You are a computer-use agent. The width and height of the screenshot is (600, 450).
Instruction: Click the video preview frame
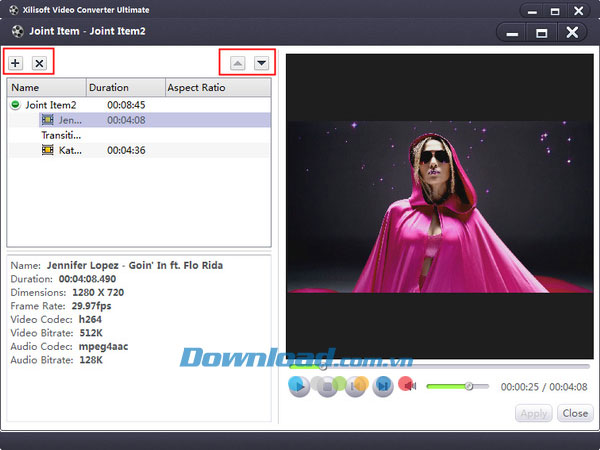(440, 206)
